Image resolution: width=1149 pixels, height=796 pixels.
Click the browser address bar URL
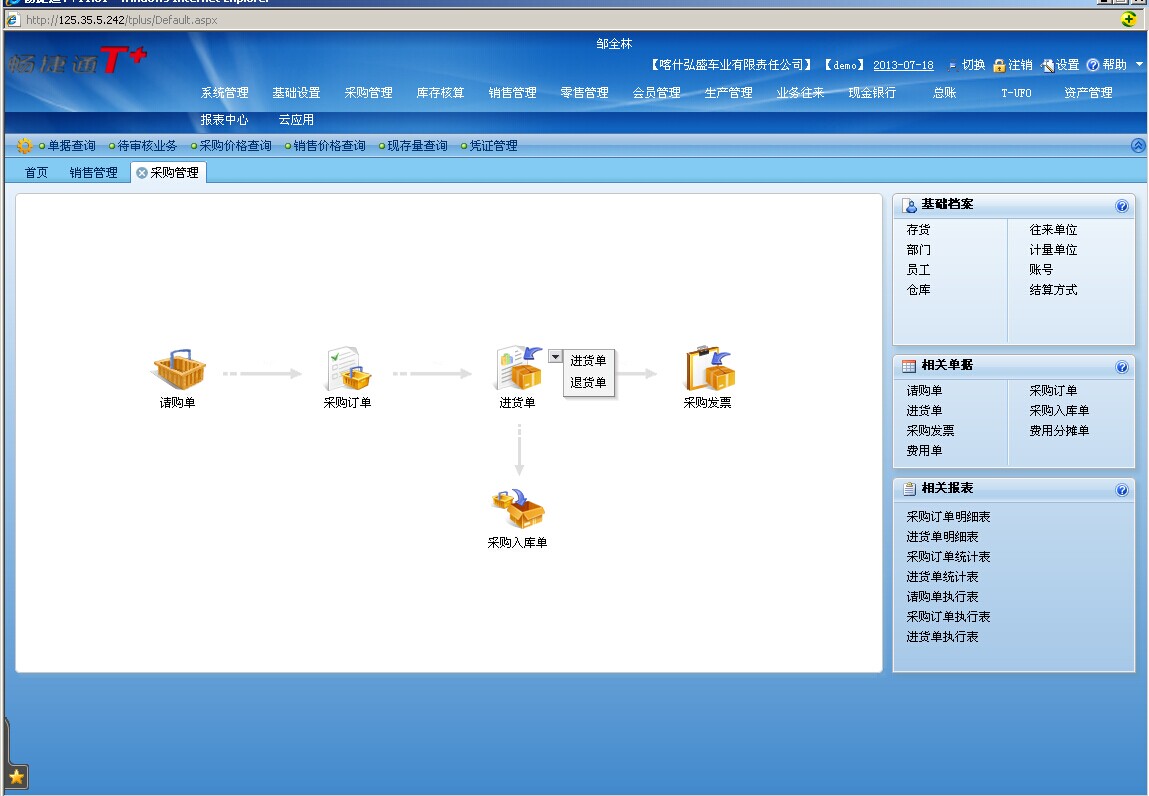click(x=122, y=20)
